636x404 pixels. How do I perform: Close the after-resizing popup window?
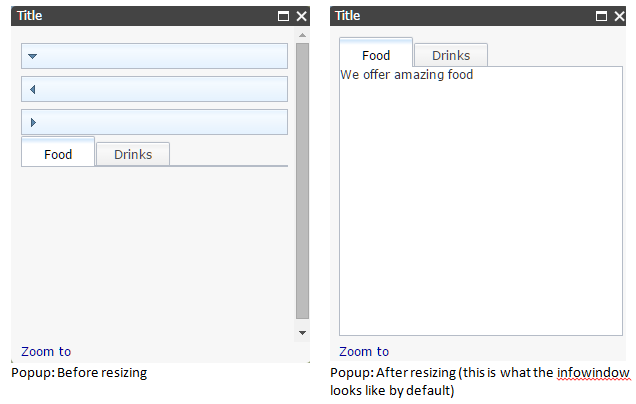[x=617, y=16]
